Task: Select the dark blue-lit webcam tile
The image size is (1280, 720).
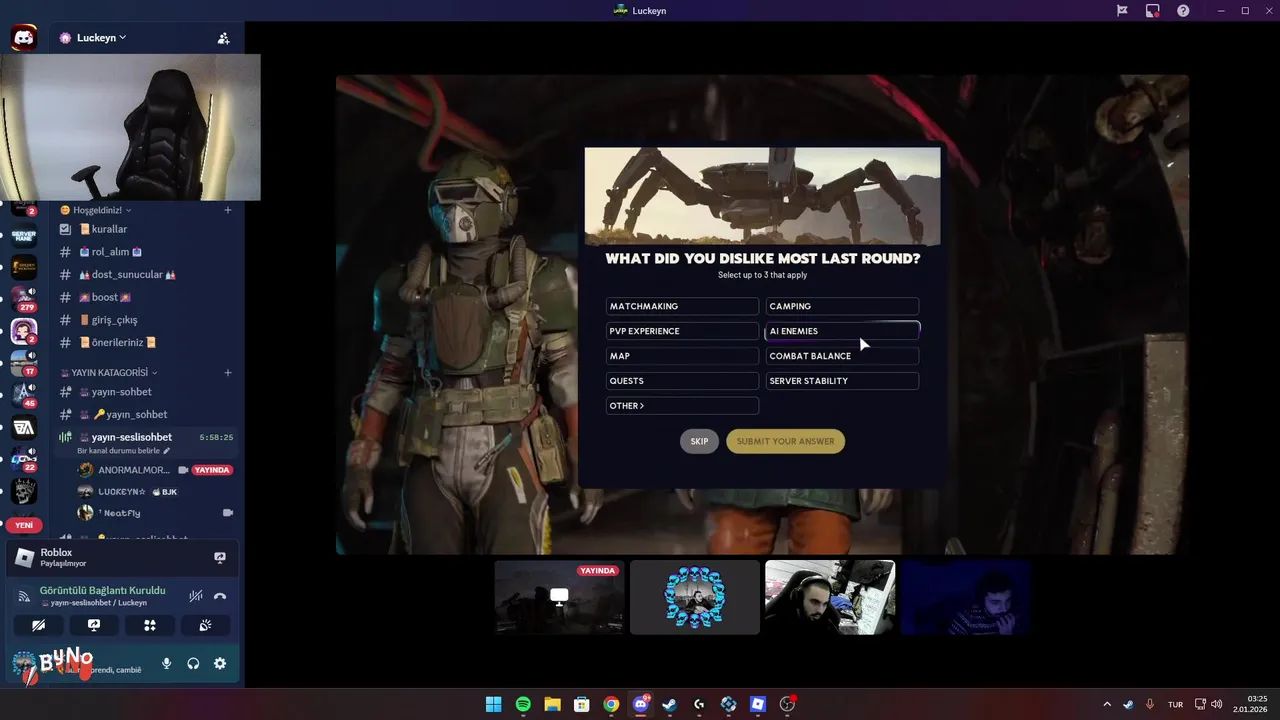Action: tap(965, 597)
